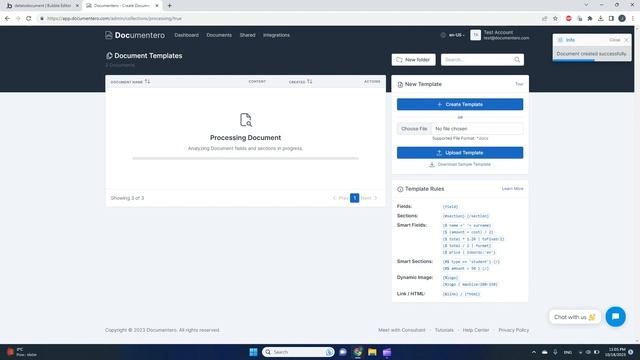Reload the current page
Screen dimensions: 640x360
click(29, 18)
